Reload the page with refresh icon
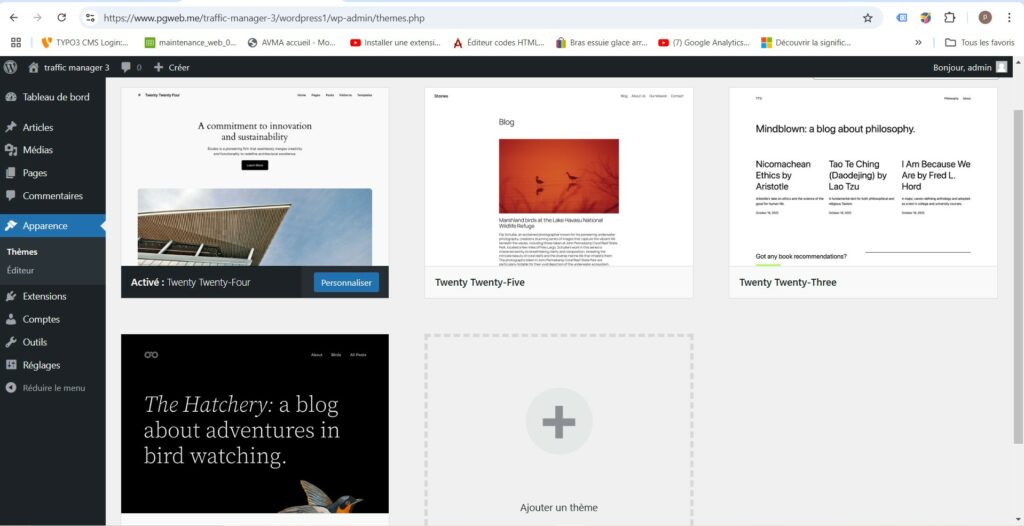Viewport: 1024px width, 526px height. [61, 18]
